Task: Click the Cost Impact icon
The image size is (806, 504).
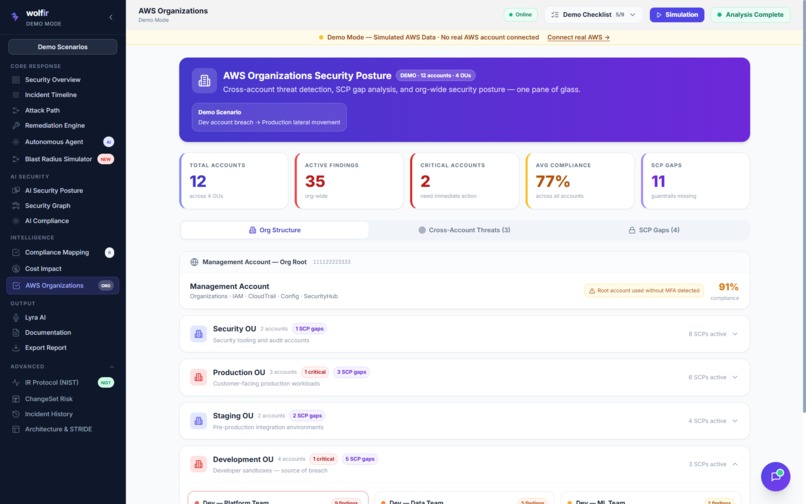Action: coord(16,268)
